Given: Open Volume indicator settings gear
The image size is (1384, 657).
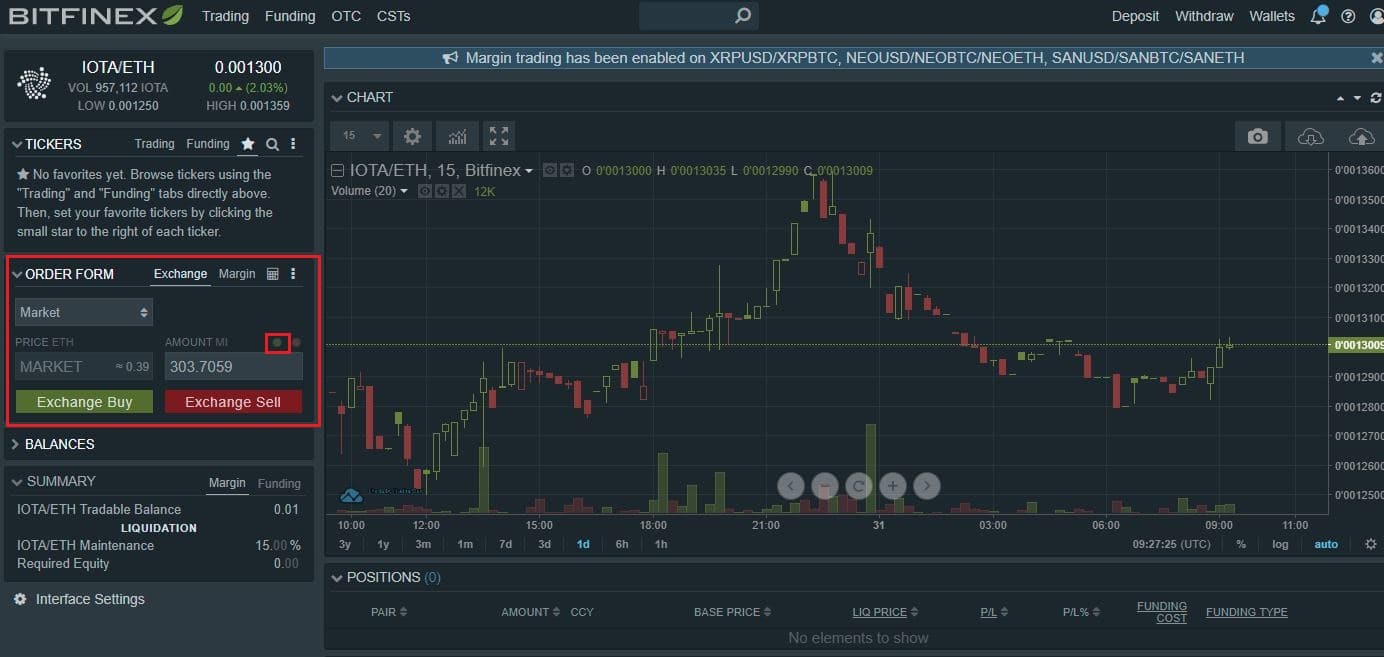Looking at the screenshot, I should click(x=441, y=191).
